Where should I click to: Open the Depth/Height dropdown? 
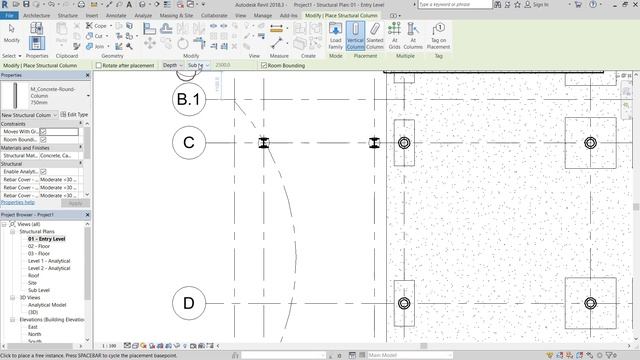point(173,65)
